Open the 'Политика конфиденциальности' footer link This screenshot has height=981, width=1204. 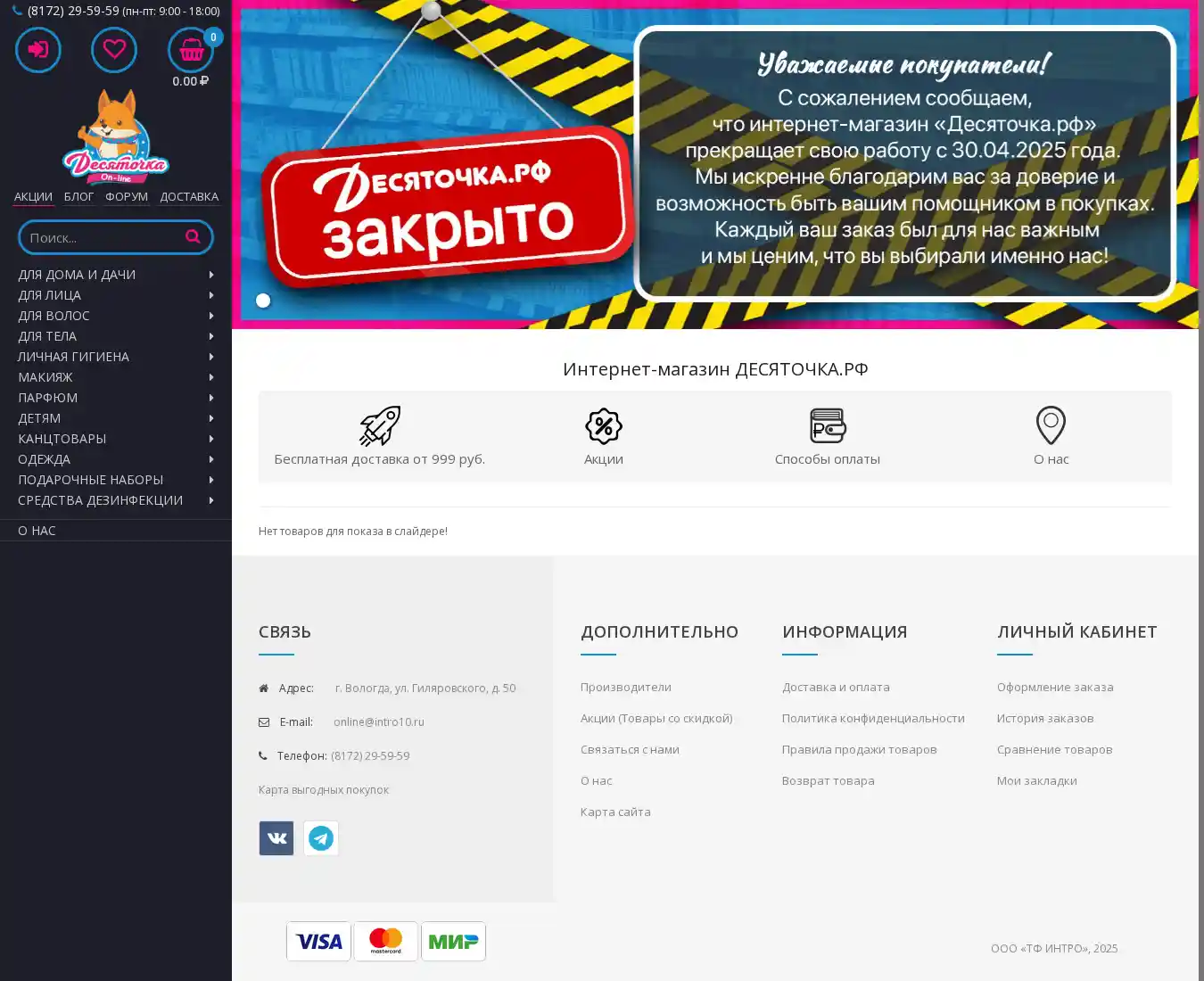click(x=873, y=718)
